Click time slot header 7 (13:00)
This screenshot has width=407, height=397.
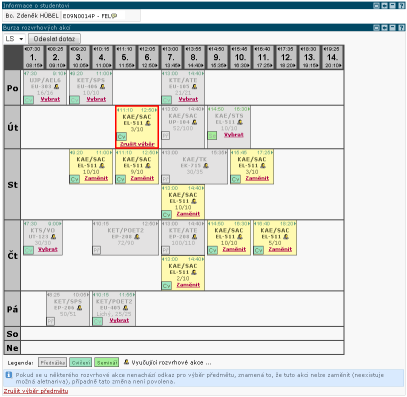point(171,57)
